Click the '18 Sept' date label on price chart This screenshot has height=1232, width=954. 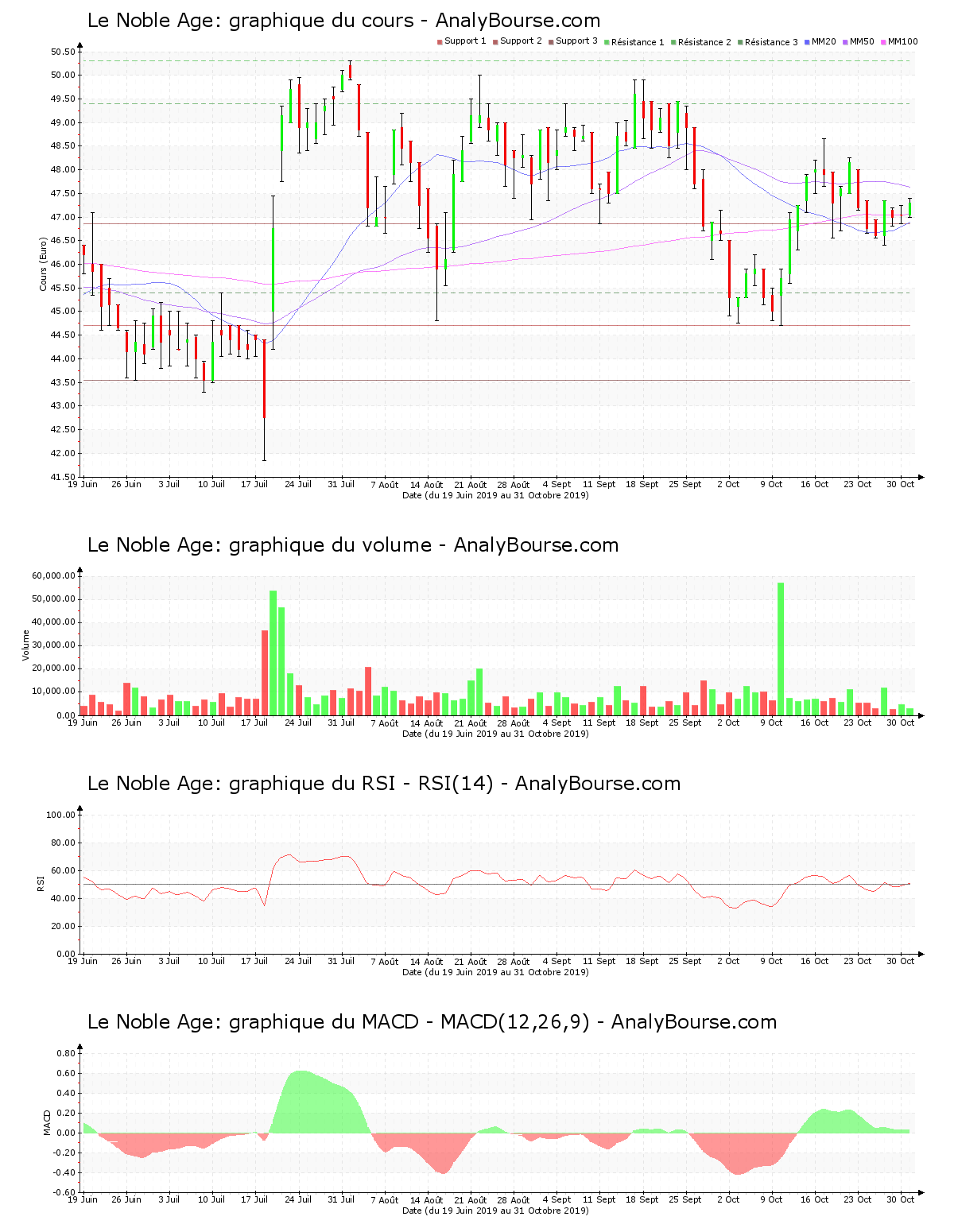coord(642,484)
